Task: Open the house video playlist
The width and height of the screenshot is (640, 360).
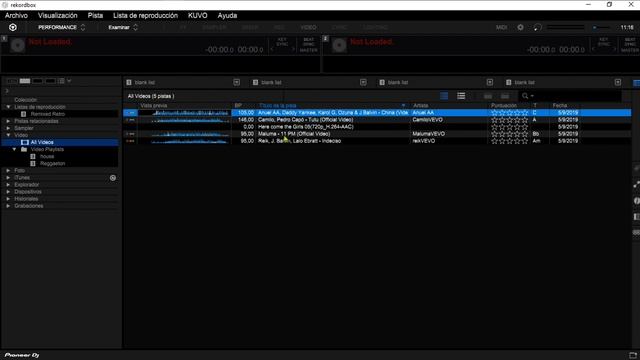Action: click(47, 156)
